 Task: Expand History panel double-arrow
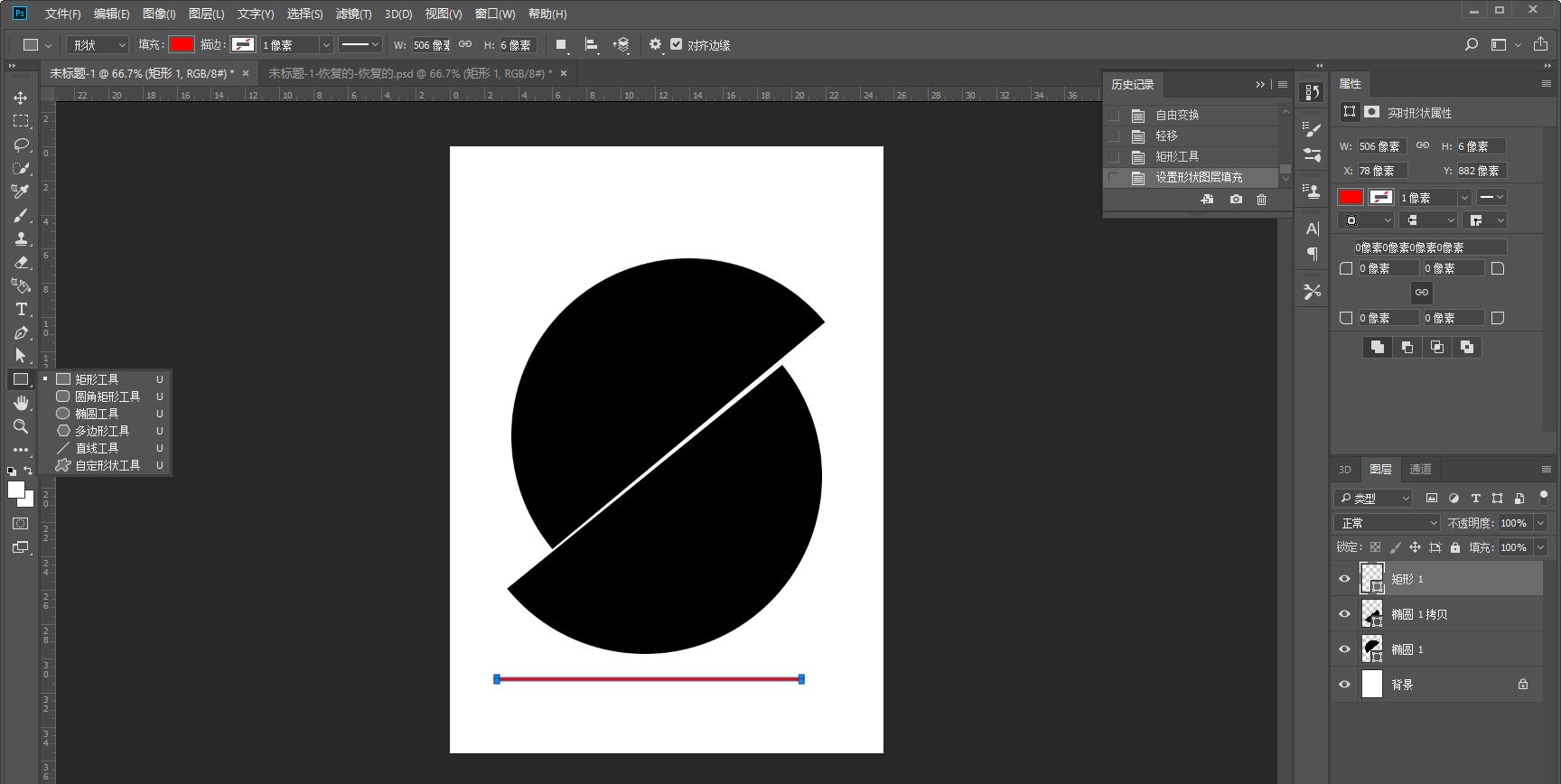pos(1260,85)
